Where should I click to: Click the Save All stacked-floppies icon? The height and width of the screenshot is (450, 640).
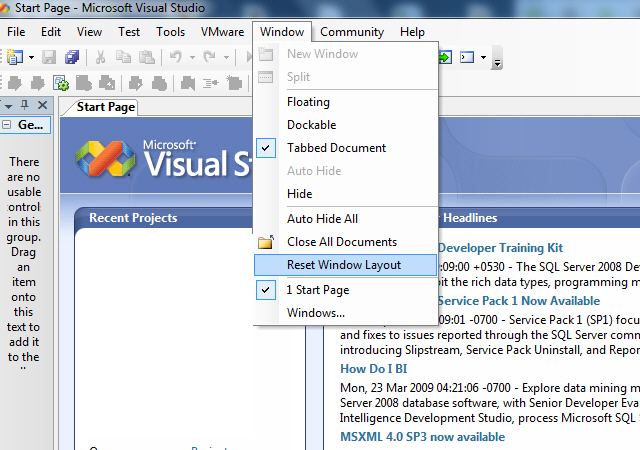(x=72, y=57)
